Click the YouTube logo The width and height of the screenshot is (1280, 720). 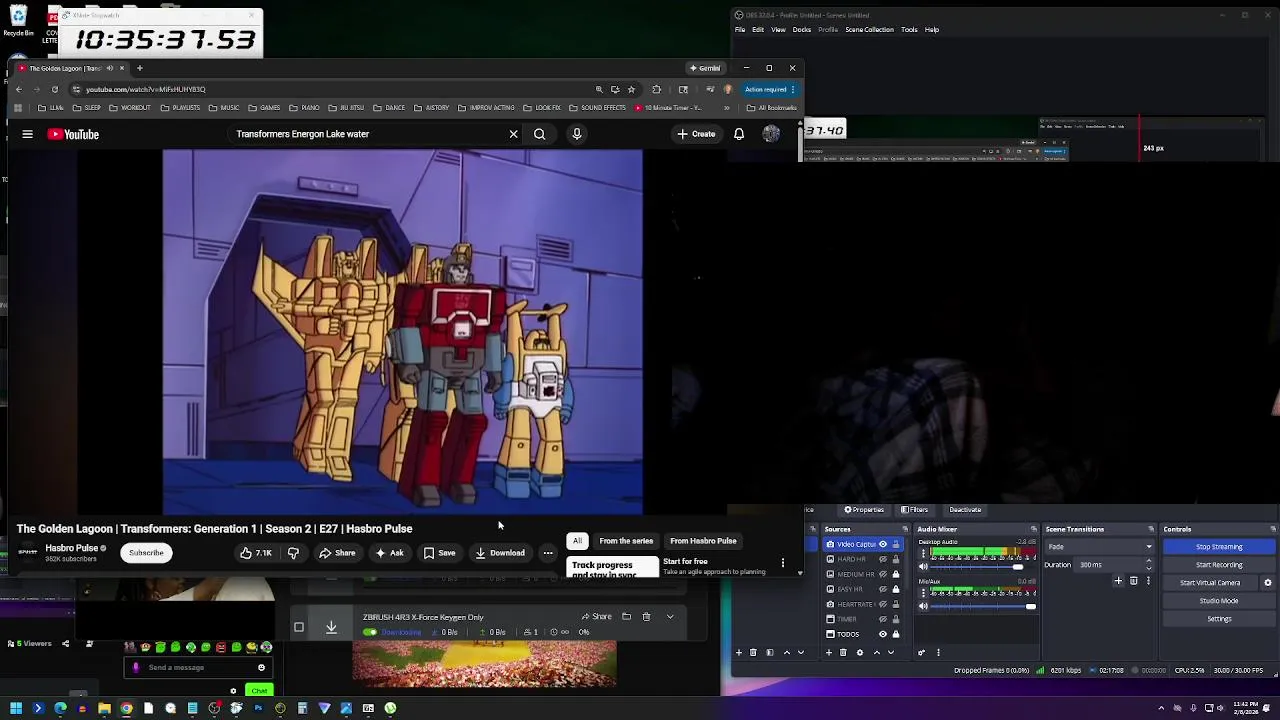(x=73, y=134)
